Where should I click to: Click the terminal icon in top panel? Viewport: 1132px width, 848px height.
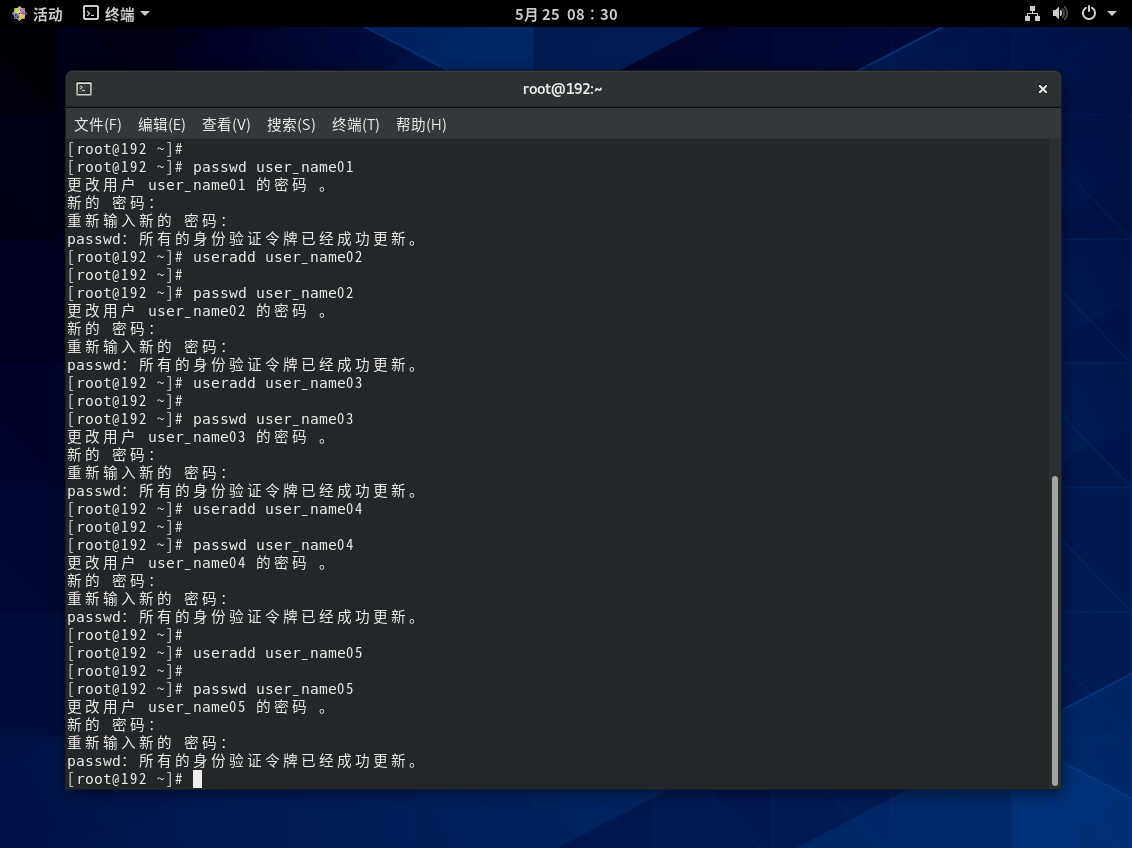91,14
